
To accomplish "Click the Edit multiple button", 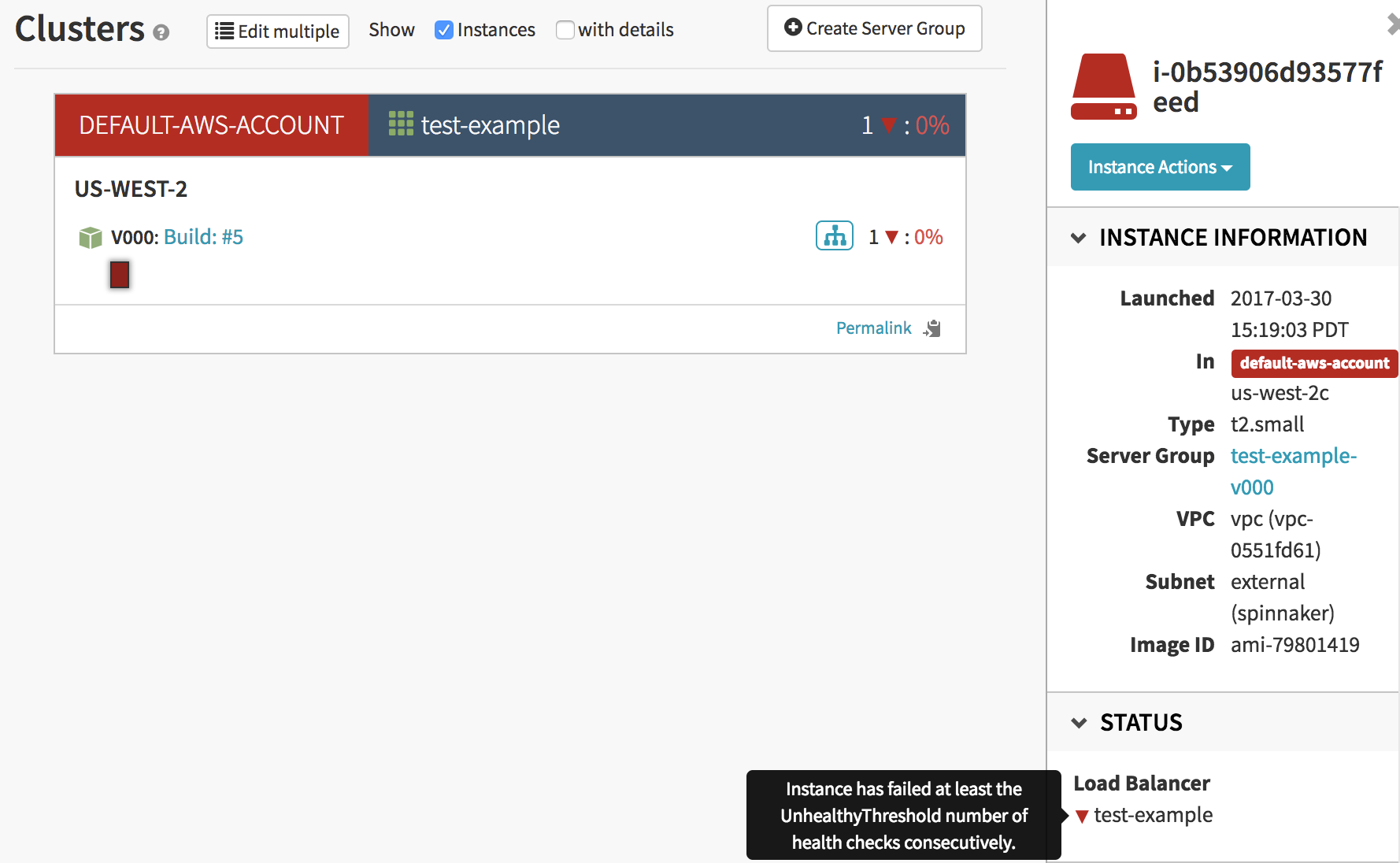I will (x=278, y=31).
